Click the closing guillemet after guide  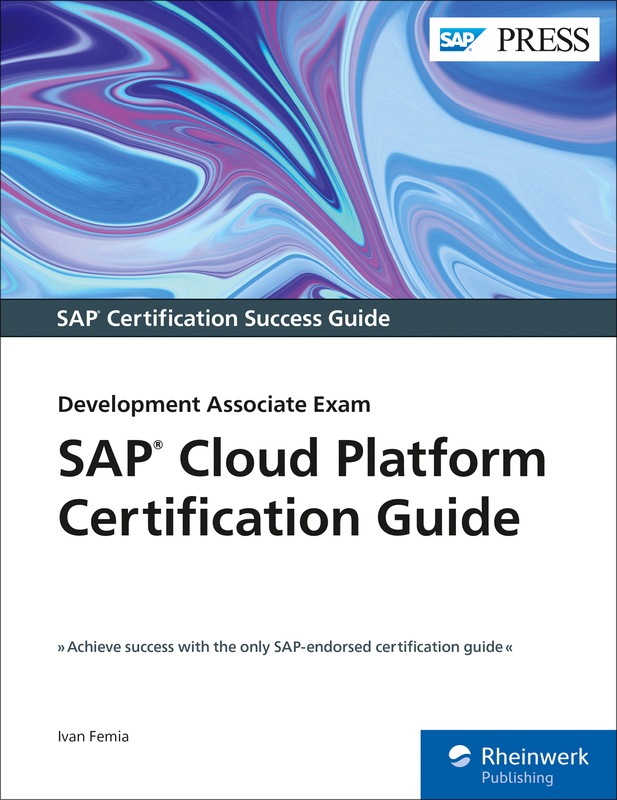509,647
